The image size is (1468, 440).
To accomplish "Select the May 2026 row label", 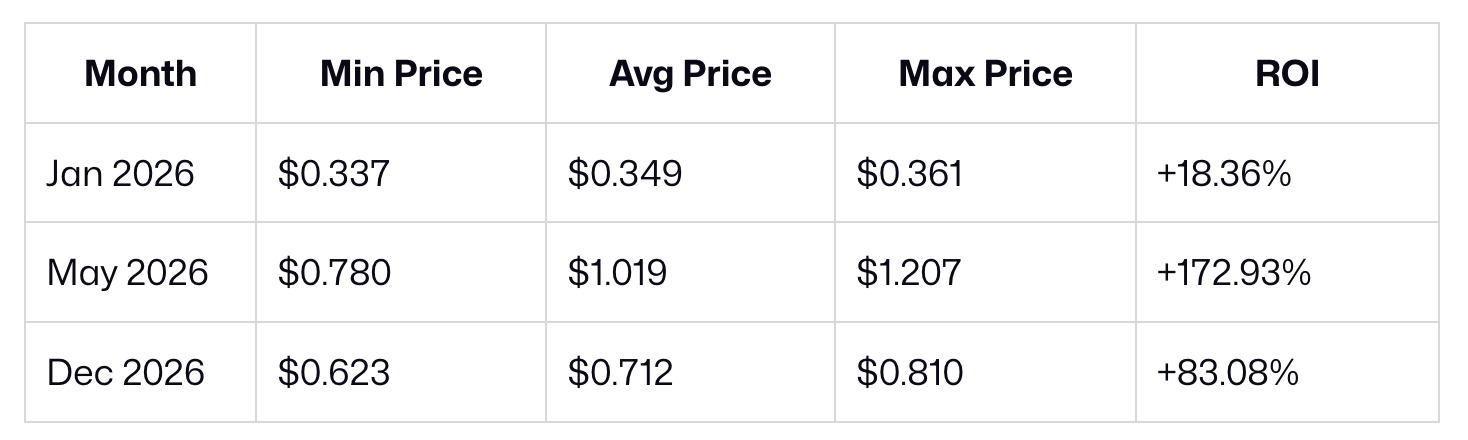I will tap(127, 273).
